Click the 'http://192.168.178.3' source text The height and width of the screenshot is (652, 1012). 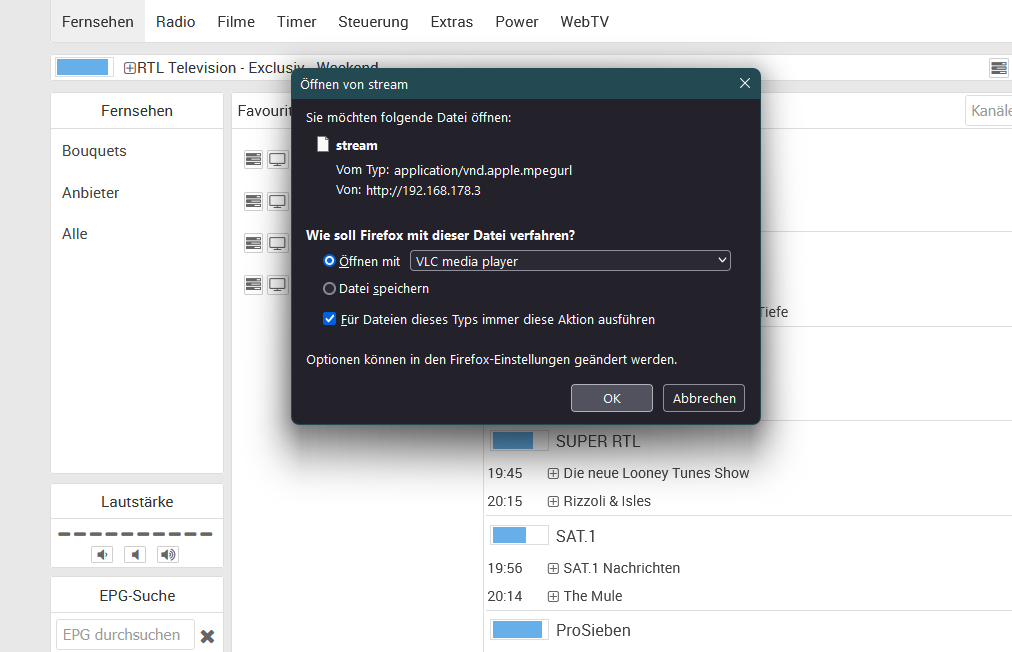tap(423, 190)
